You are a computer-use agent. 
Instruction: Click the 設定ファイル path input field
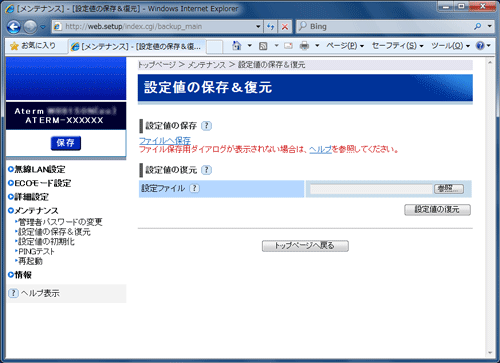371,189
